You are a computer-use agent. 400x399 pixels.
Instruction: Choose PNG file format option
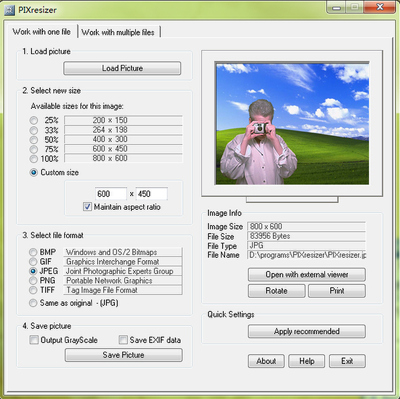tap(33, 281)
